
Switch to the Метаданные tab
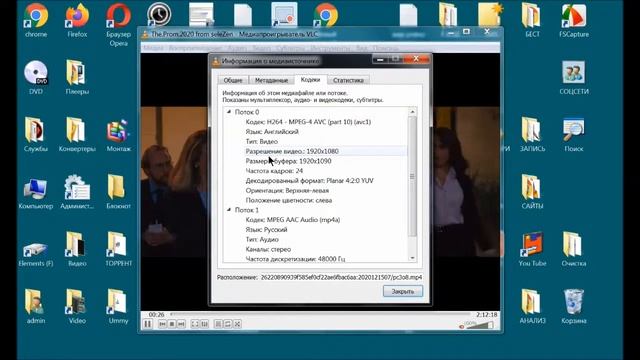[x=271, y=80]
